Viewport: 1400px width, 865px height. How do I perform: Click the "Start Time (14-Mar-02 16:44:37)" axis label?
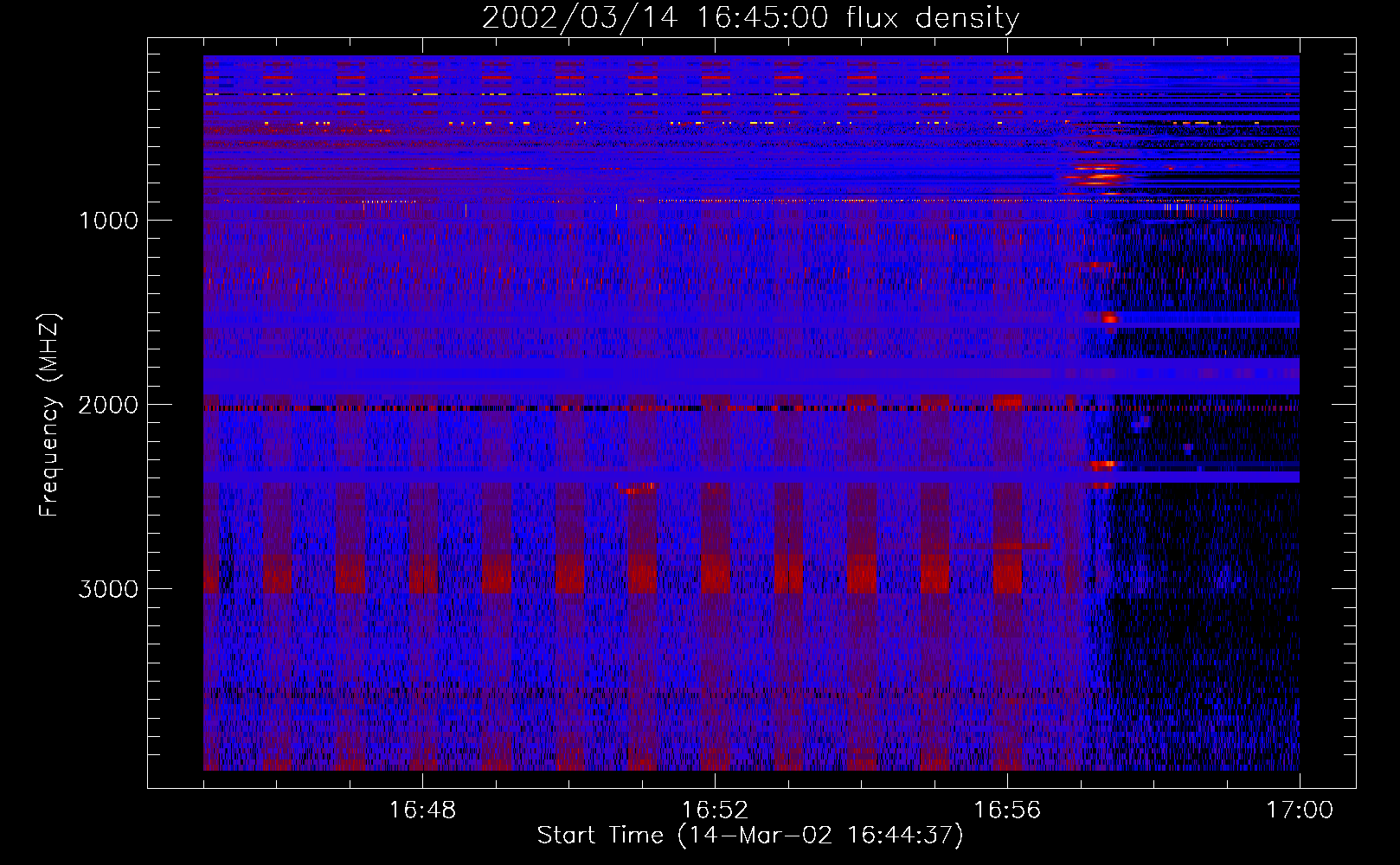(750, 836)
